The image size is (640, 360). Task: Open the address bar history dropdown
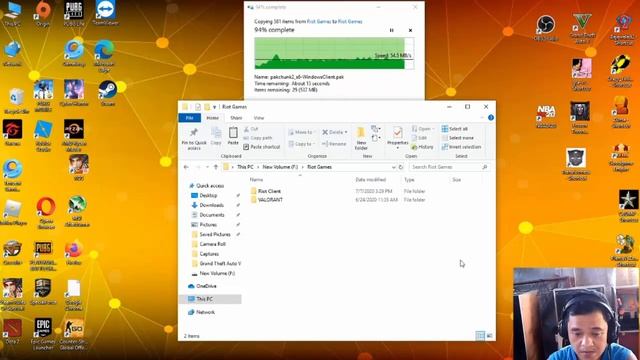(x=393, y=167)
